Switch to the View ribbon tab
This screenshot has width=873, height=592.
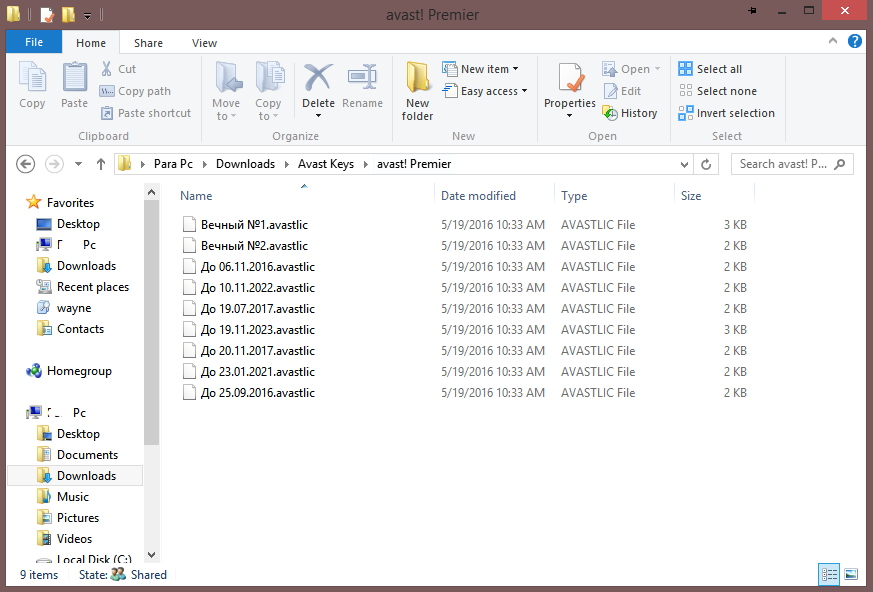coord(204,43)
